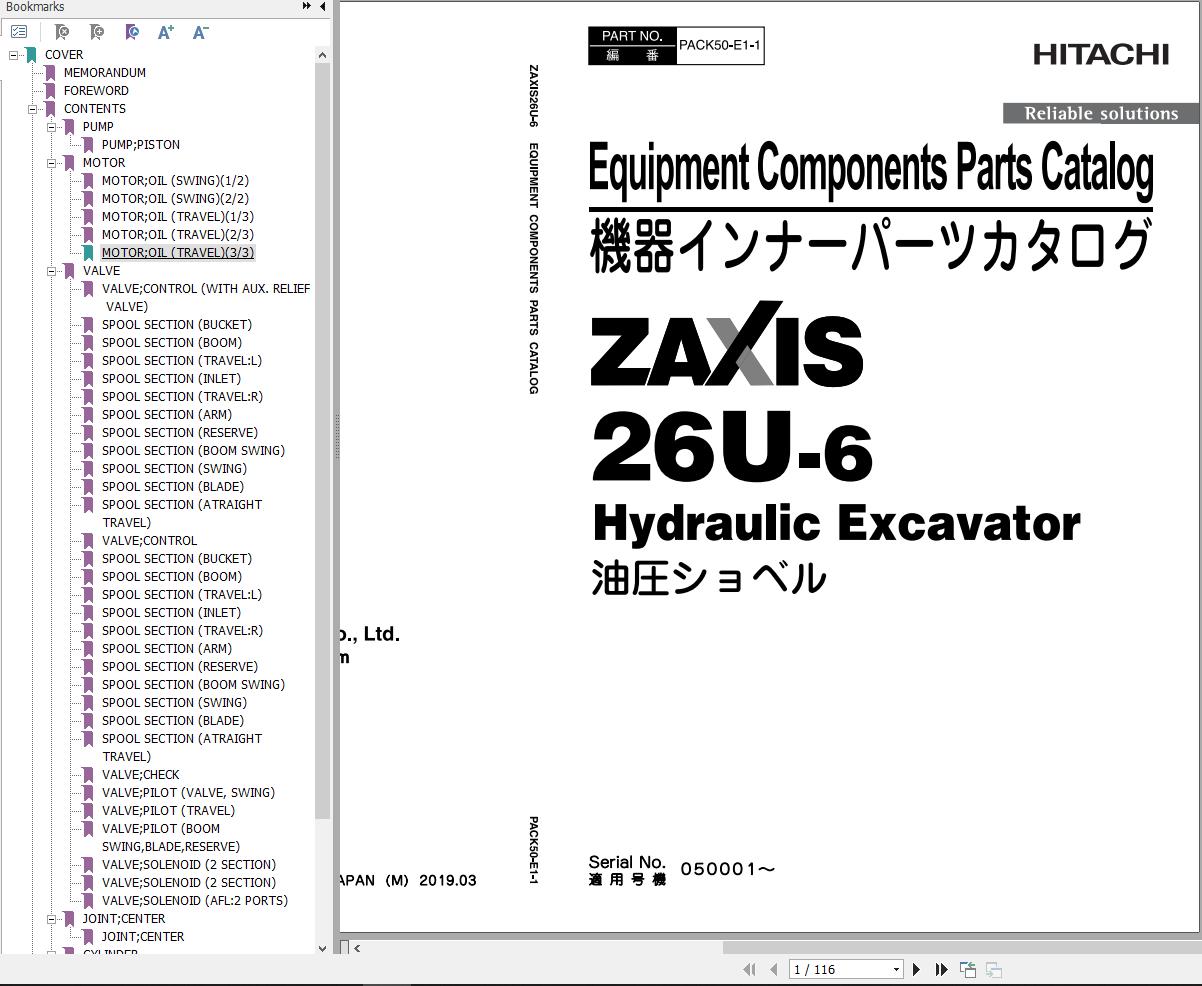Click the Hydraulic Excavator heading text

pyautogui.click(x=836, y=522)
